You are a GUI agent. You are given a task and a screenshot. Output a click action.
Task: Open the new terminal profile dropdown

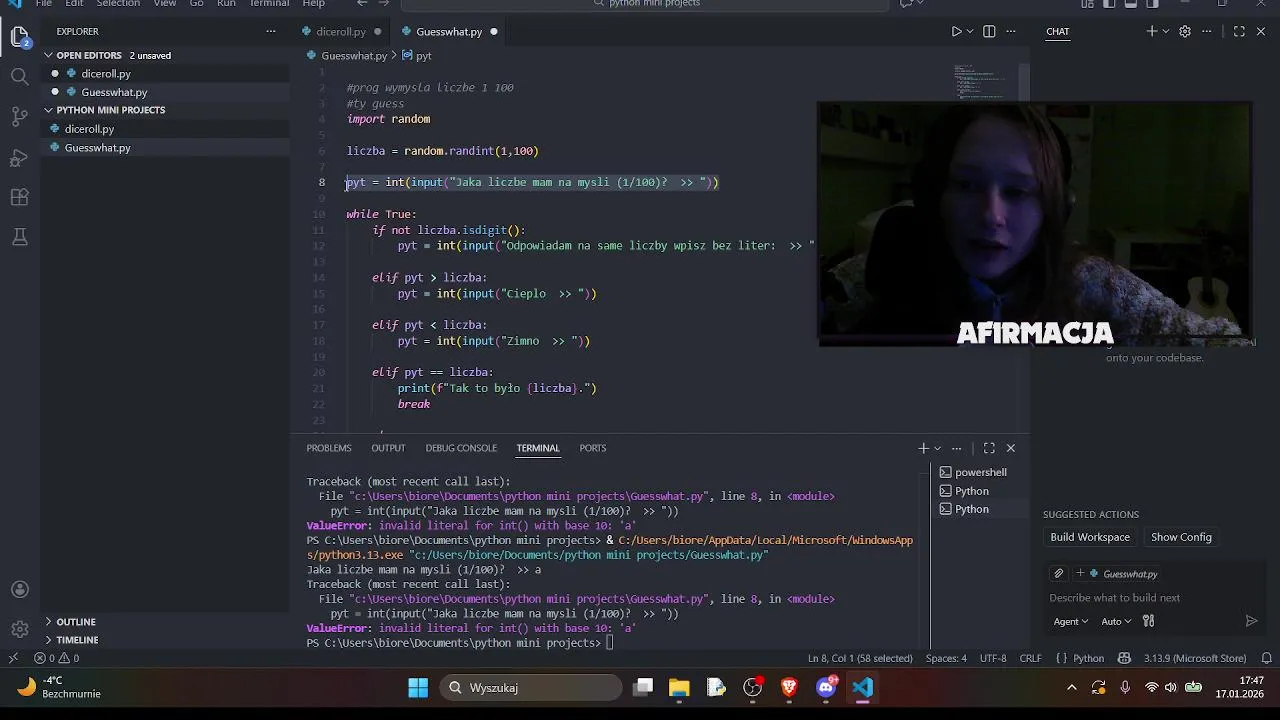tap(938, 448)
